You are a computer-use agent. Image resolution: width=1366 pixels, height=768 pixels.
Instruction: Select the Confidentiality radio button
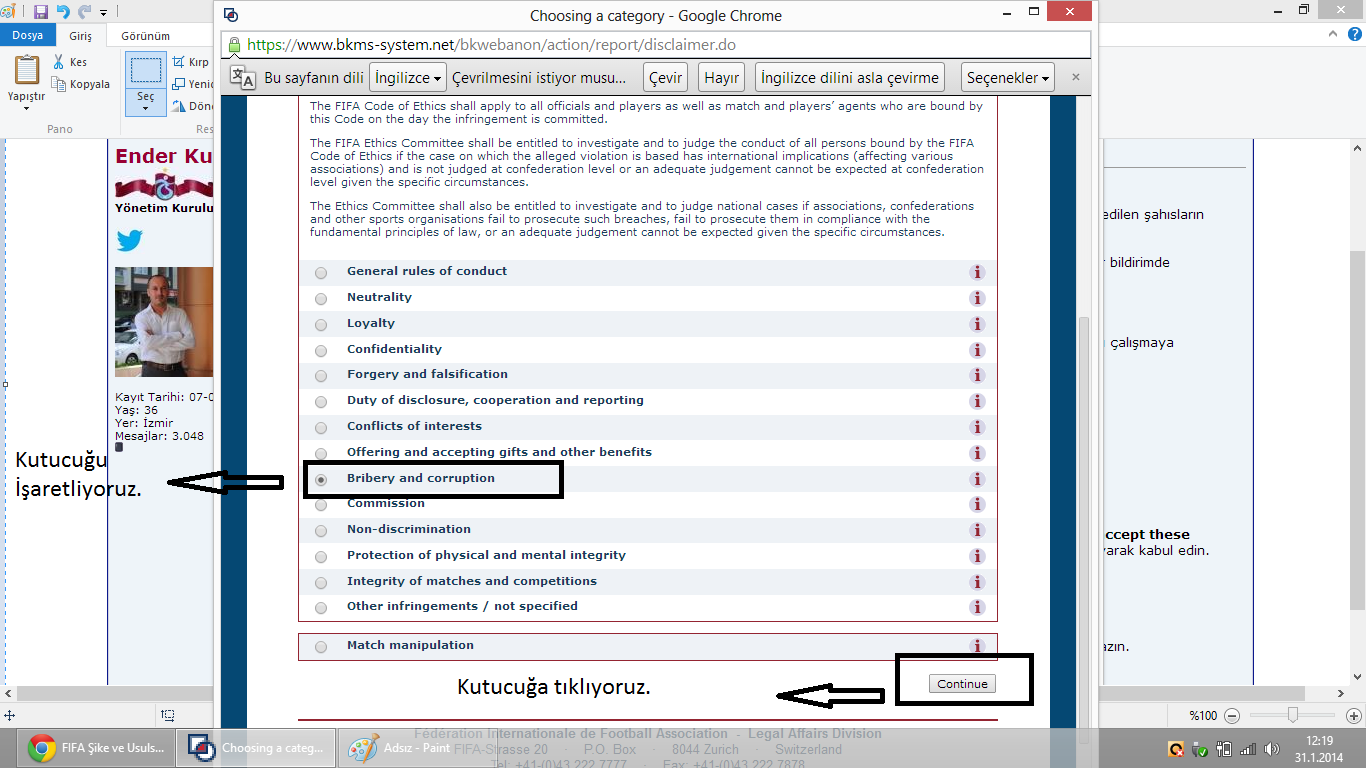(x=321, y=351)
